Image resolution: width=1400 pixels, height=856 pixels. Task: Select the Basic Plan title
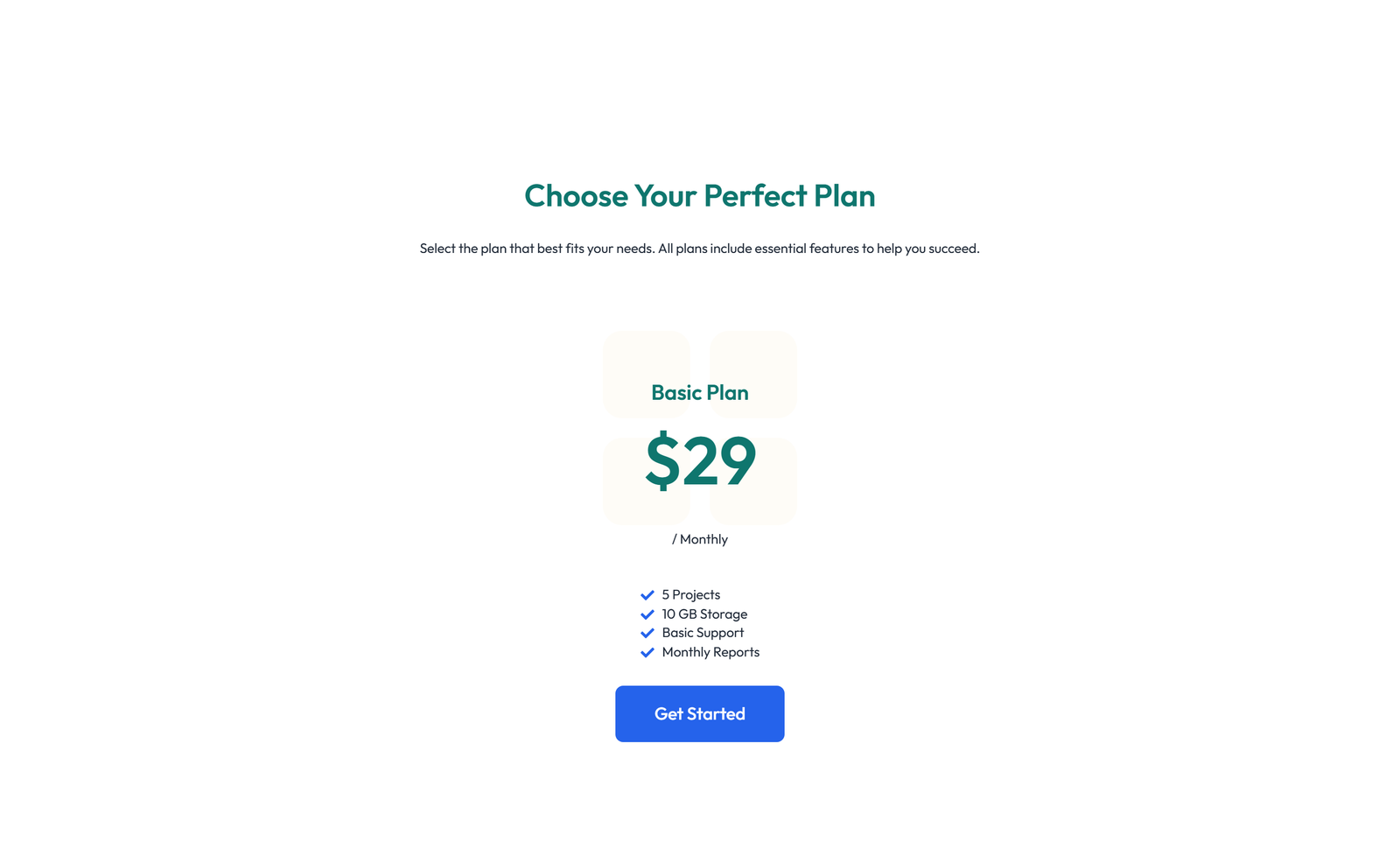tap(700, 393)
